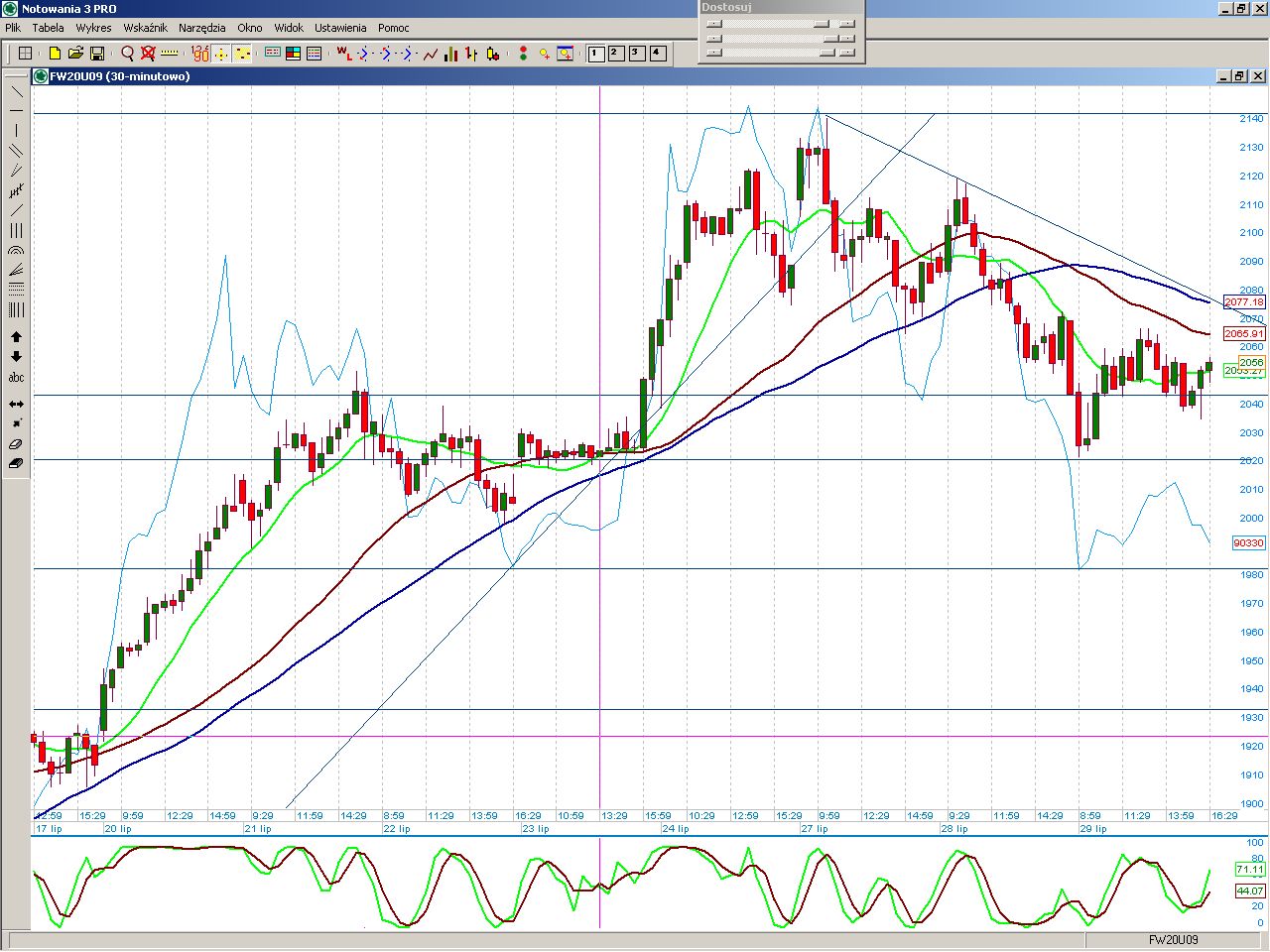This screenshot has height=952, width=1270.
Task: Expand the Ustawienia menu
Action: (340, 28)
